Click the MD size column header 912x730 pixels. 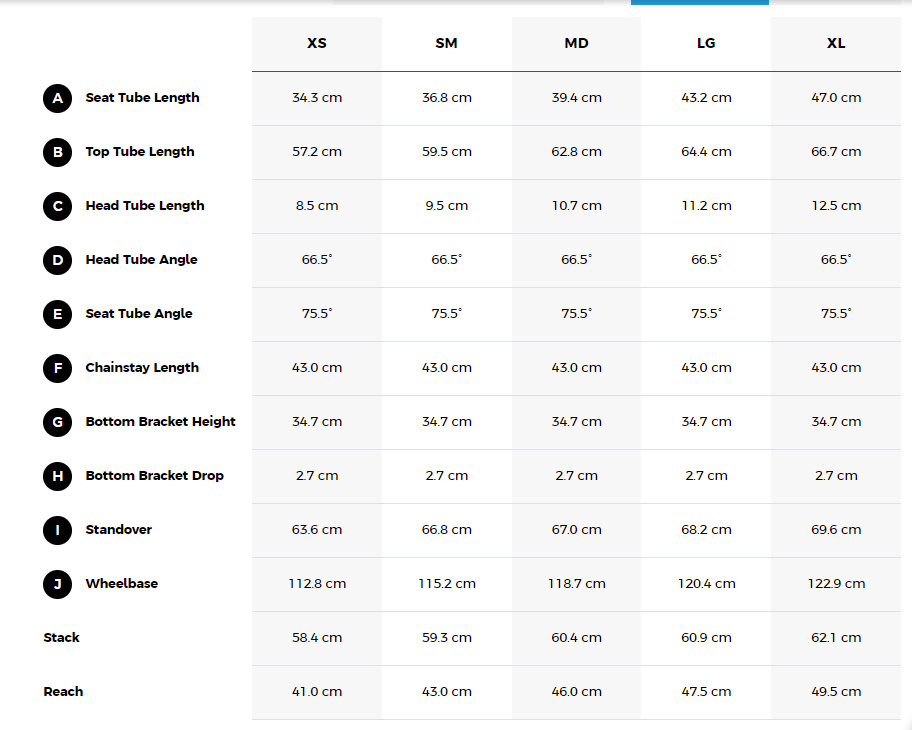[576, 44]
